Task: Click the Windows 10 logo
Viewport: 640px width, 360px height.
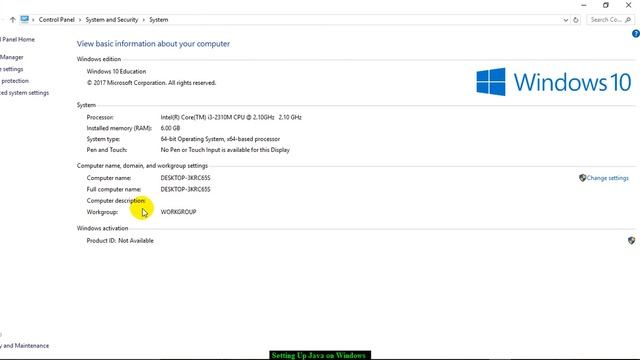Action: click(553, 82)
